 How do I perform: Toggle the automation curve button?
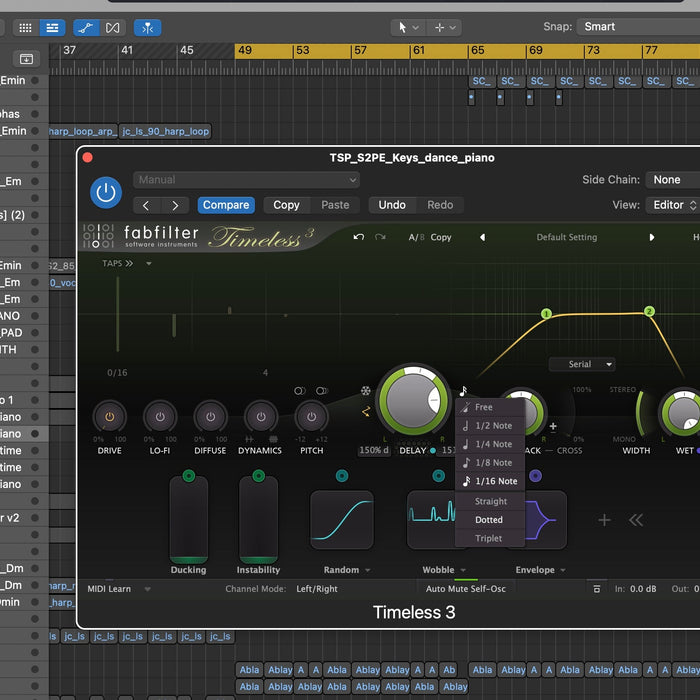point(86,28)
